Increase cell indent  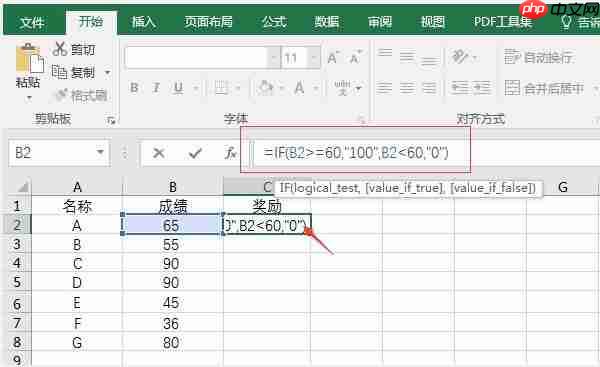coord(482,88)
